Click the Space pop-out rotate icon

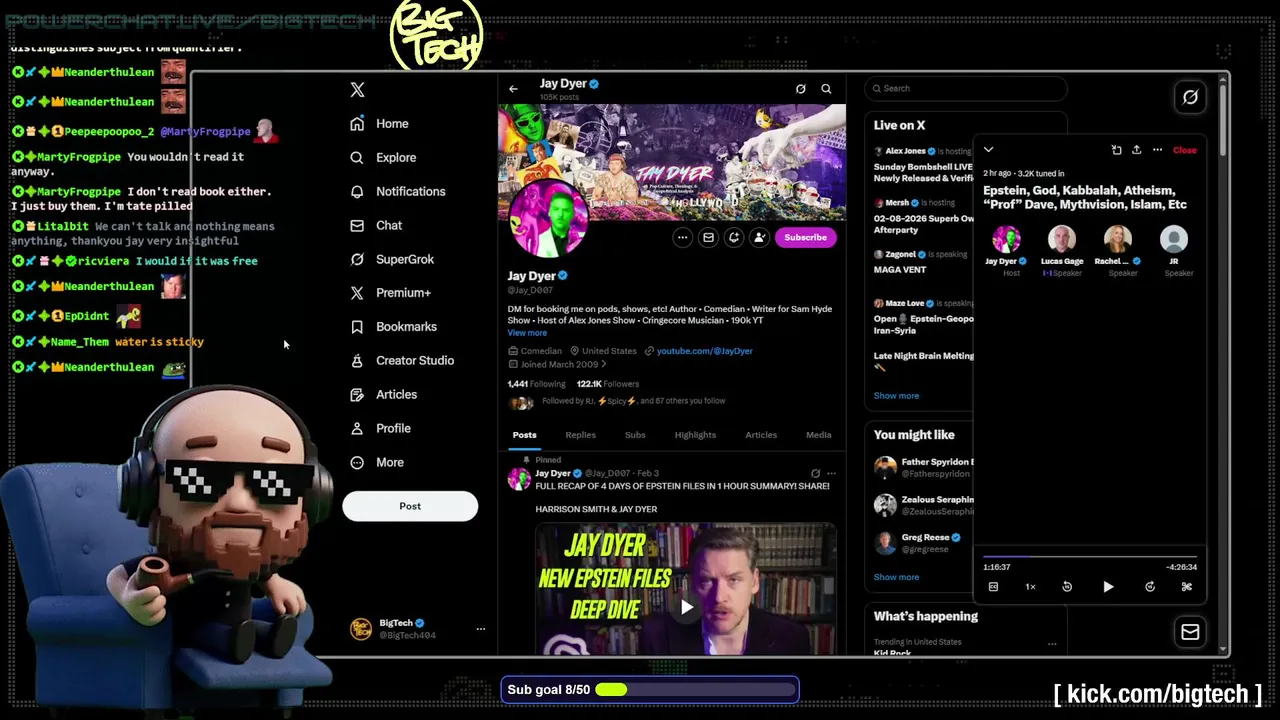tap(1116, 151)
